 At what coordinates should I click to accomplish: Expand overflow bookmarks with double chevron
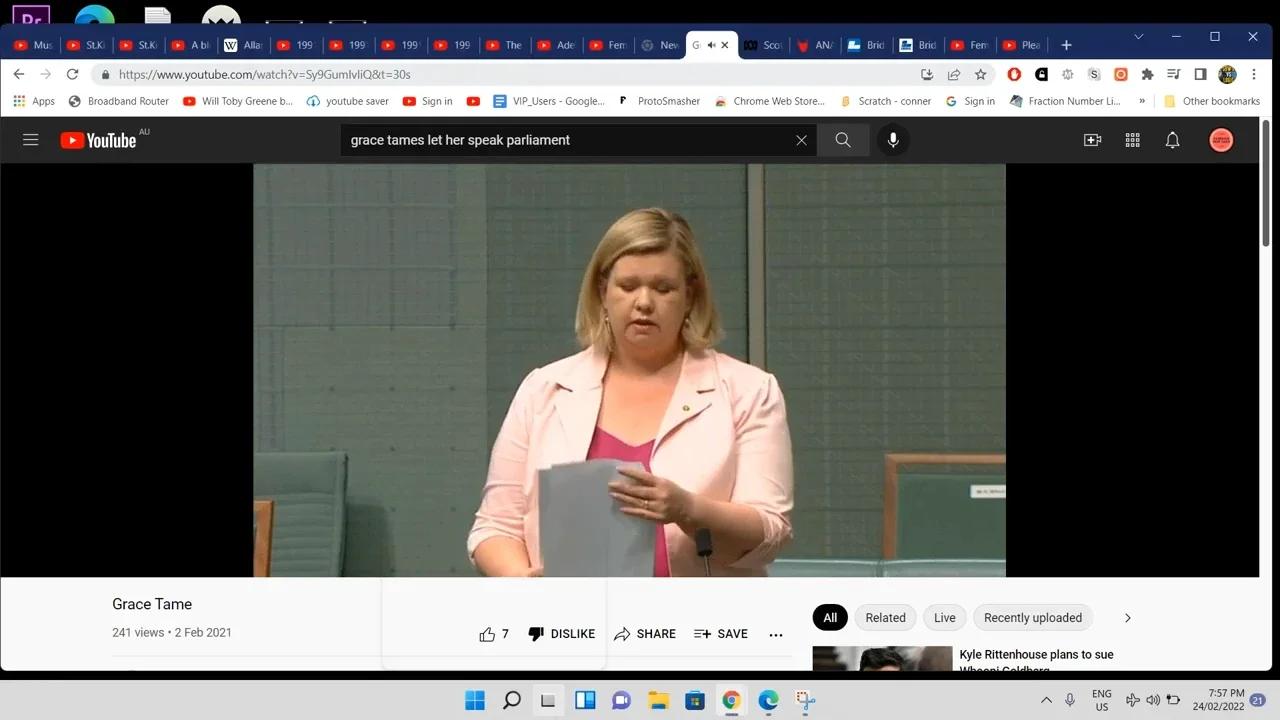tap(1142, 101)
